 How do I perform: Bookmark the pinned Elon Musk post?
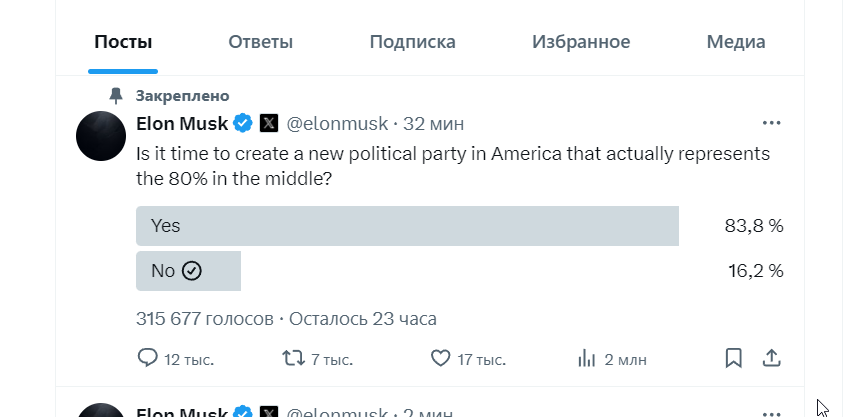pyautogui.click(x=733, y=358)
